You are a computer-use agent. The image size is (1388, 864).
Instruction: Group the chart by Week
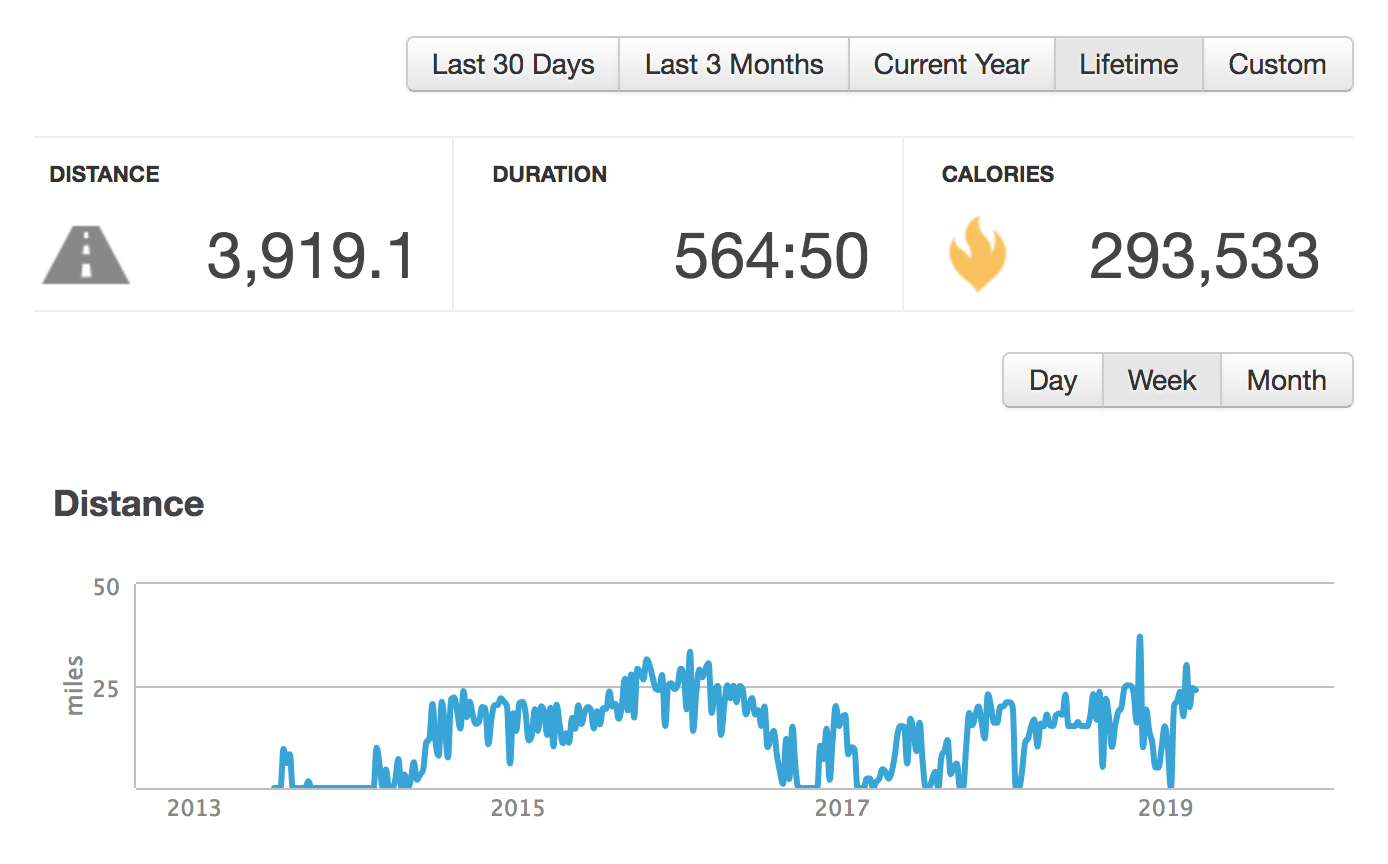1162,381
